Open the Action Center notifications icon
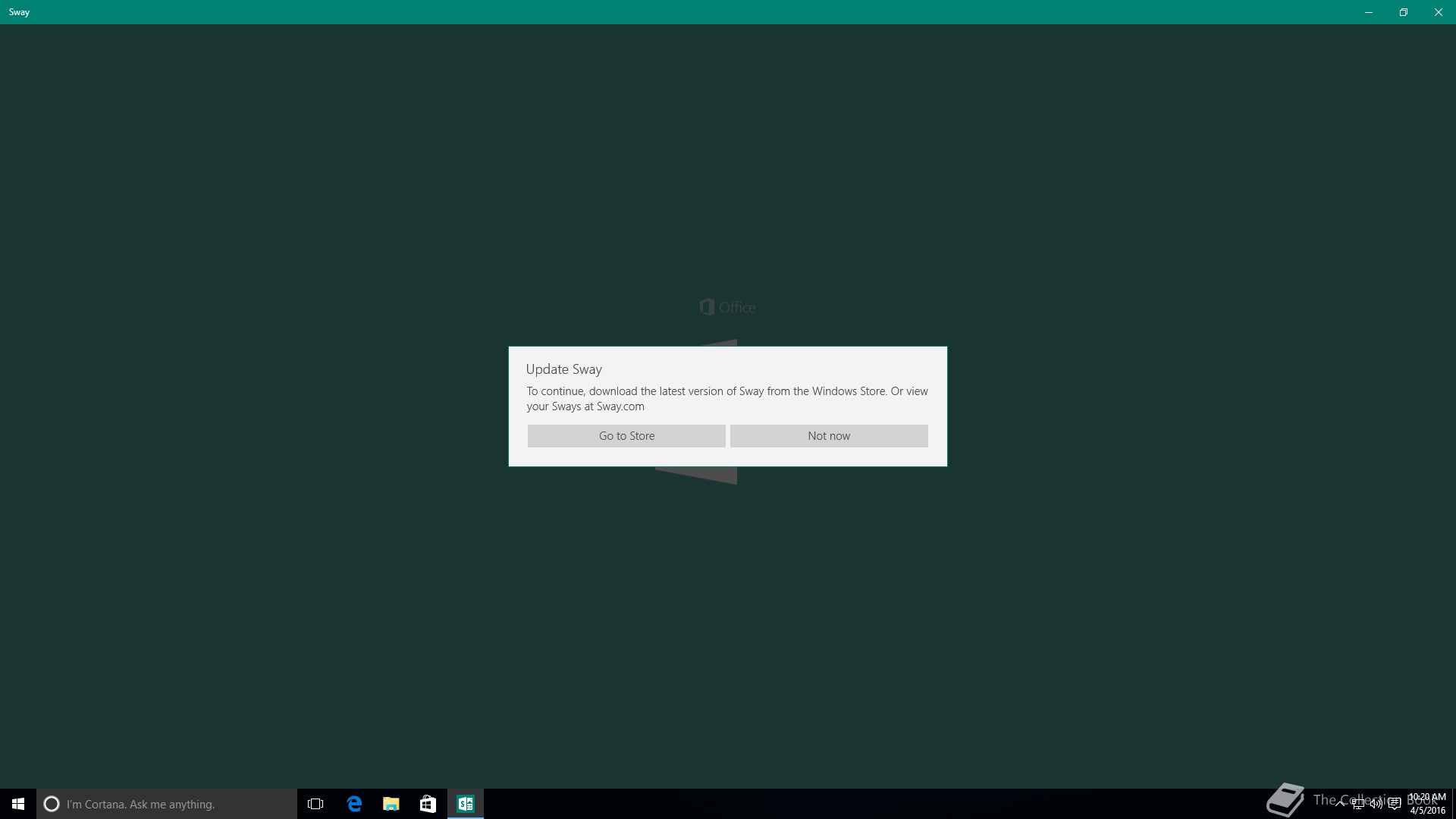Screen dimensions: 1456x819 coord(1395,804)
